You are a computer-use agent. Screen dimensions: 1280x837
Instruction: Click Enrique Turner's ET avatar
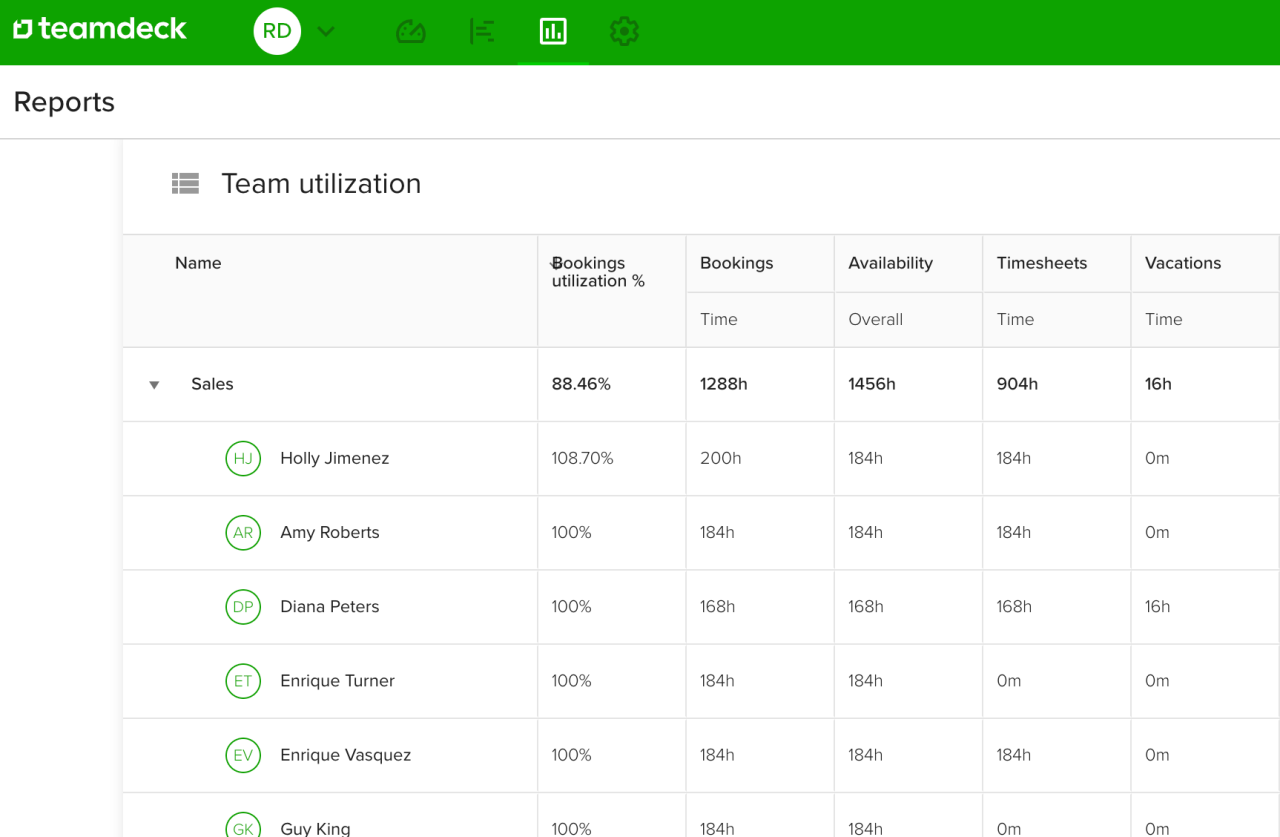(x=243, y=681)
